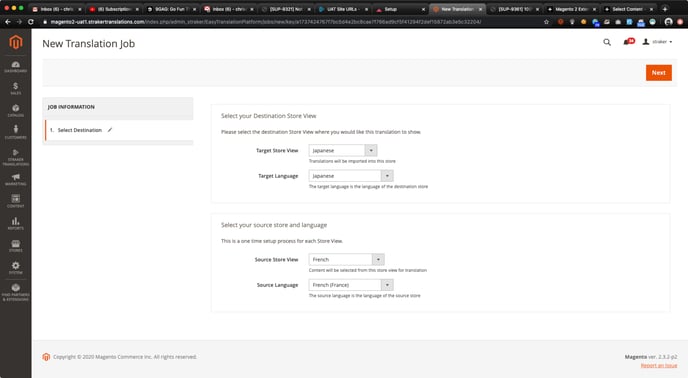This screenshot has width=688, height=378.
Task: Click the orange Next button
Action: pos(658,73)
